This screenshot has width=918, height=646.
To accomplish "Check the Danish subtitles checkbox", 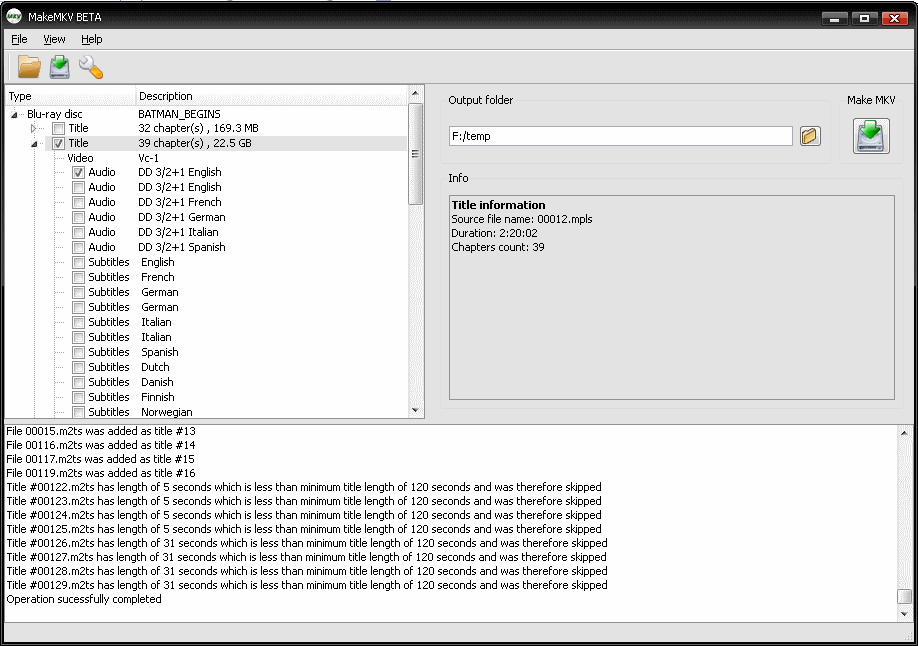I will tap(78, 382).
